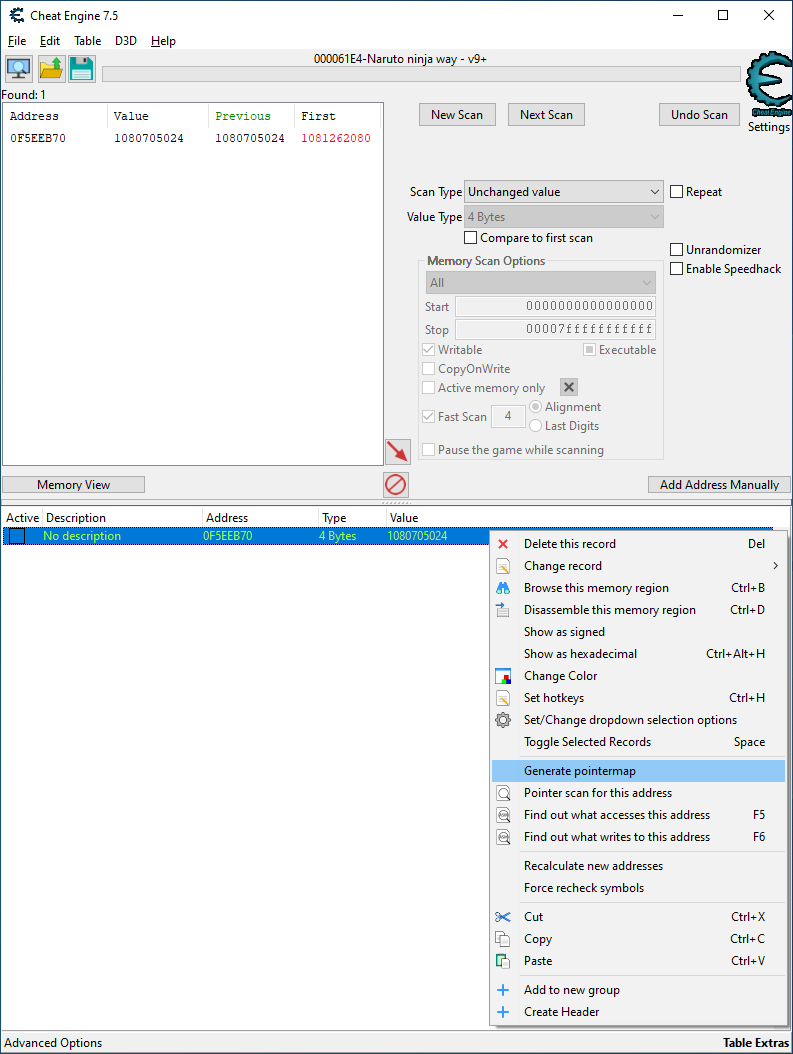The width and height of the screenshot is (793, 1054).
Task: Expand the Change record submenu arrow
Action: (x=776, y=566)
